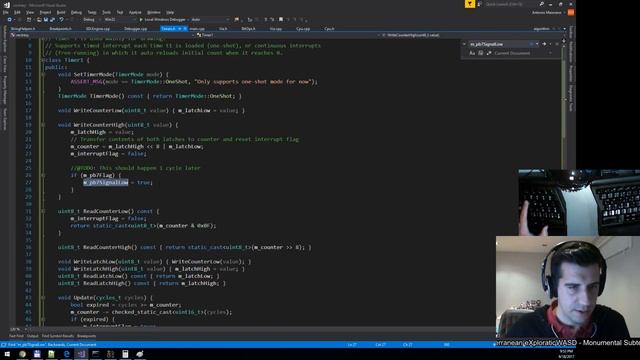This screenshot has width=640, height=360.
Task: Collapse the WriteCounterHigh function block
Action: (42, 125)
